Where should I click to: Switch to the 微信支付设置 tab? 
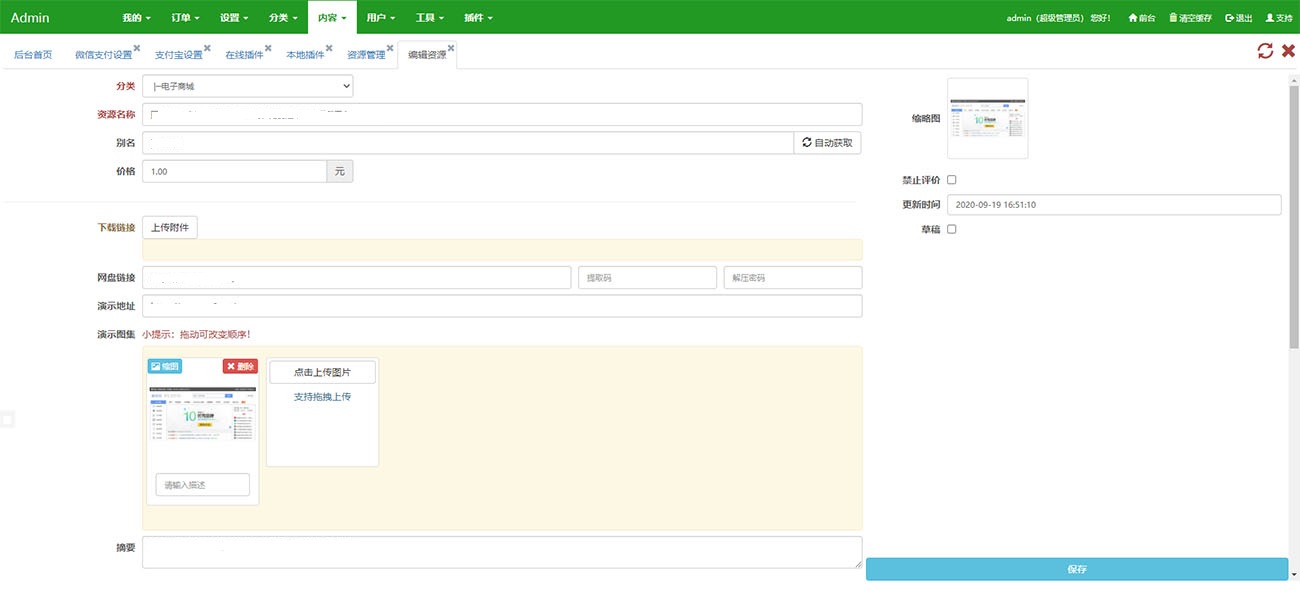(x=103, y=55)
